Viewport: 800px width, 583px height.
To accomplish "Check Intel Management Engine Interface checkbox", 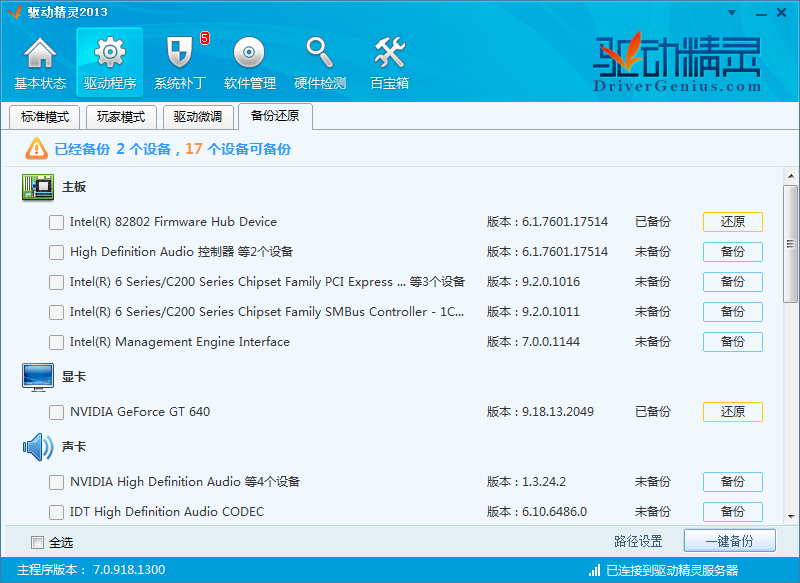I will pyautogui.click(x=56, y=342).
